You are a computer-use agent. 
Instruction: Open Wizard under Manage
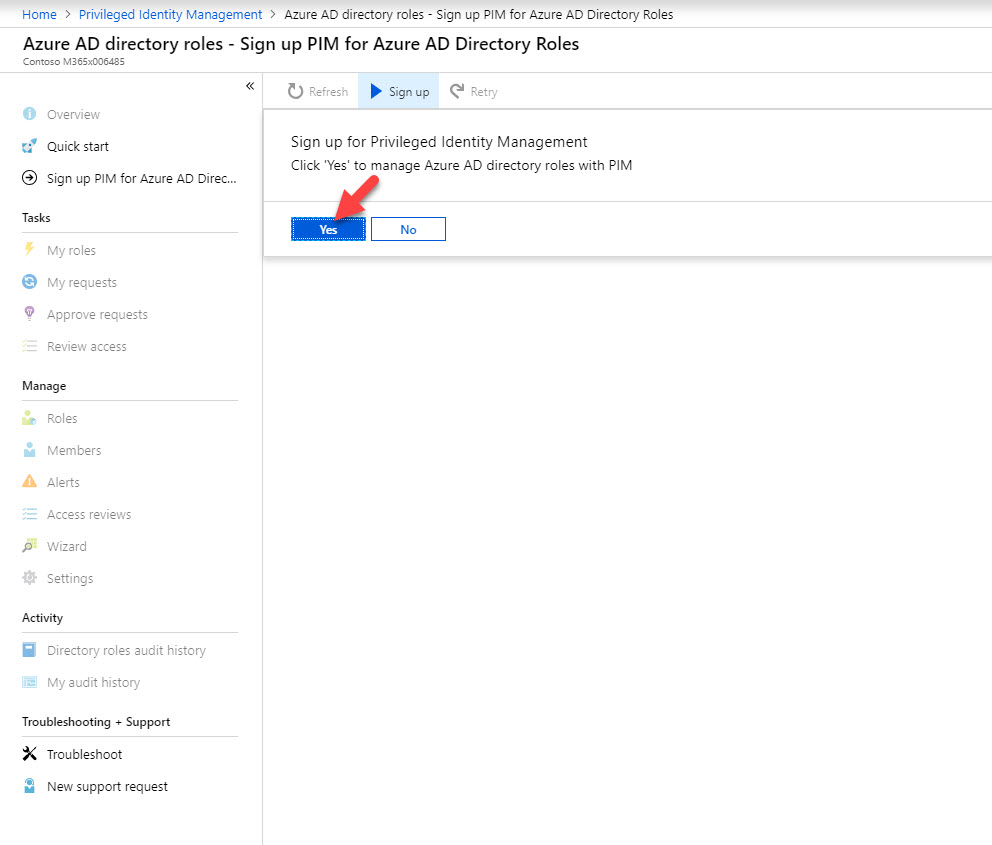pyautogui.click(x=67, y=546)
